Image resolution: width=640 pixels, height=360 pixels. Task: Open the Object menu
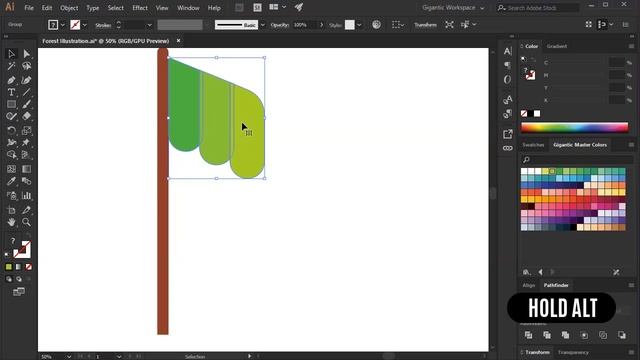pyautogui.click(x=69, y=8)
